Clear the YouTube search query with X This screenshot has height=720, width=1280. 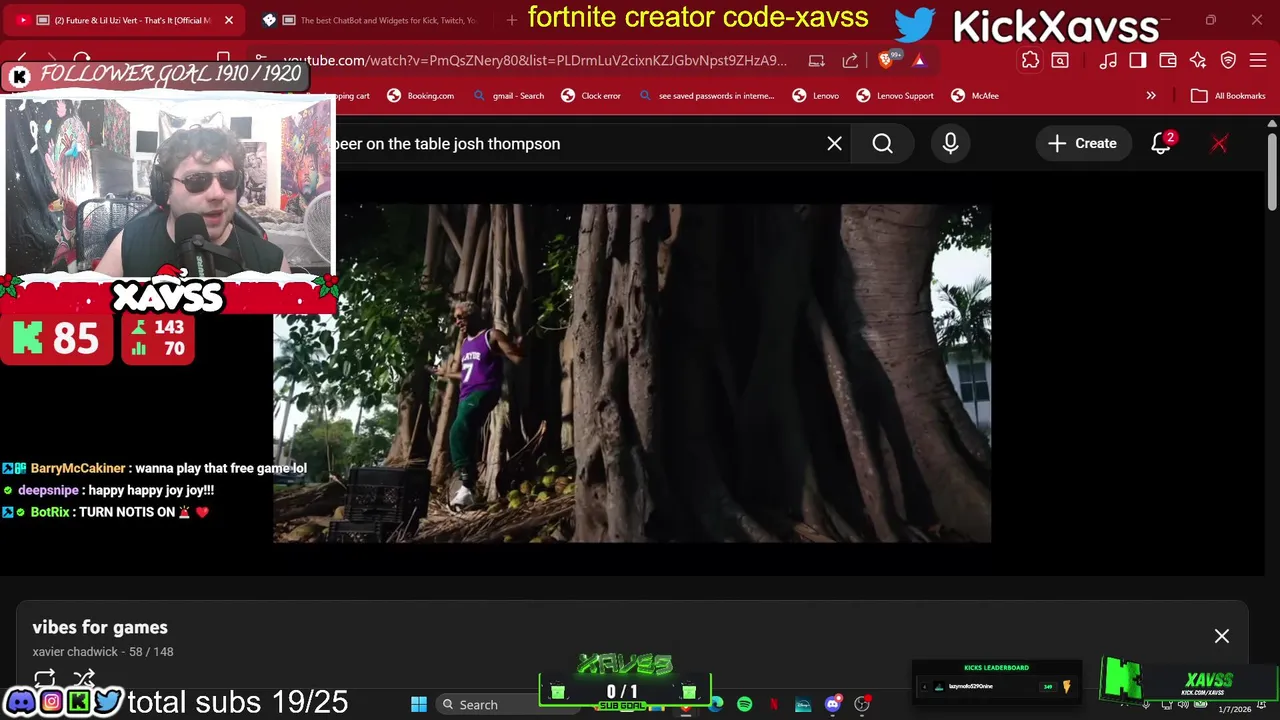pos(834,144)
